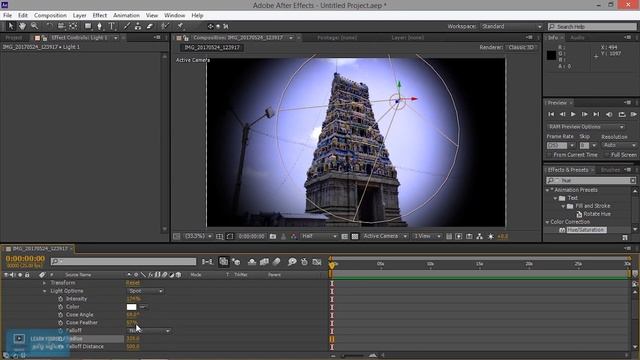Select the Zoom magnifier tool
640x360 pixels.
(x=34, y=26)
